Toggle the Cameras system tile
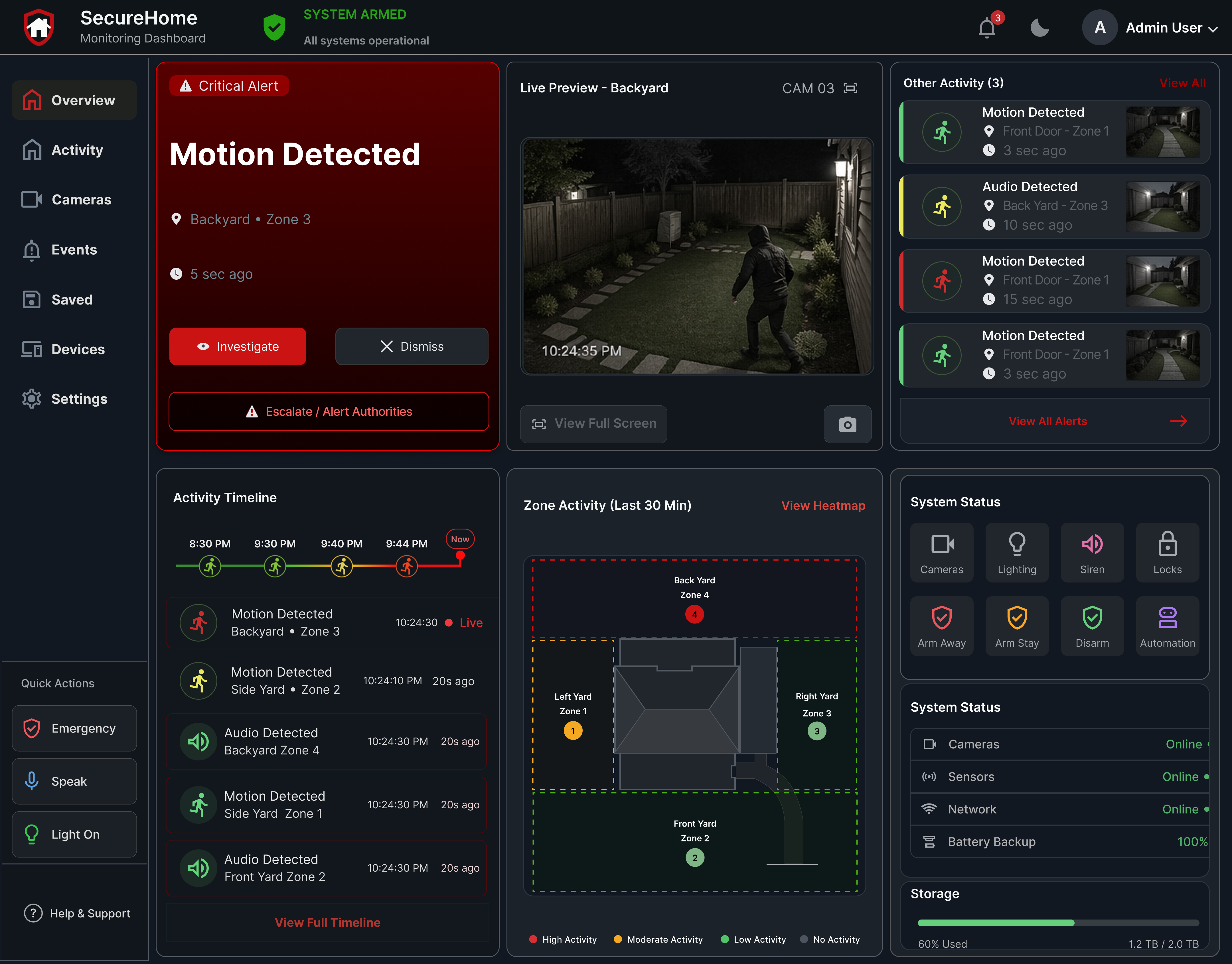The image size is (1232, 964). [942, 553]
